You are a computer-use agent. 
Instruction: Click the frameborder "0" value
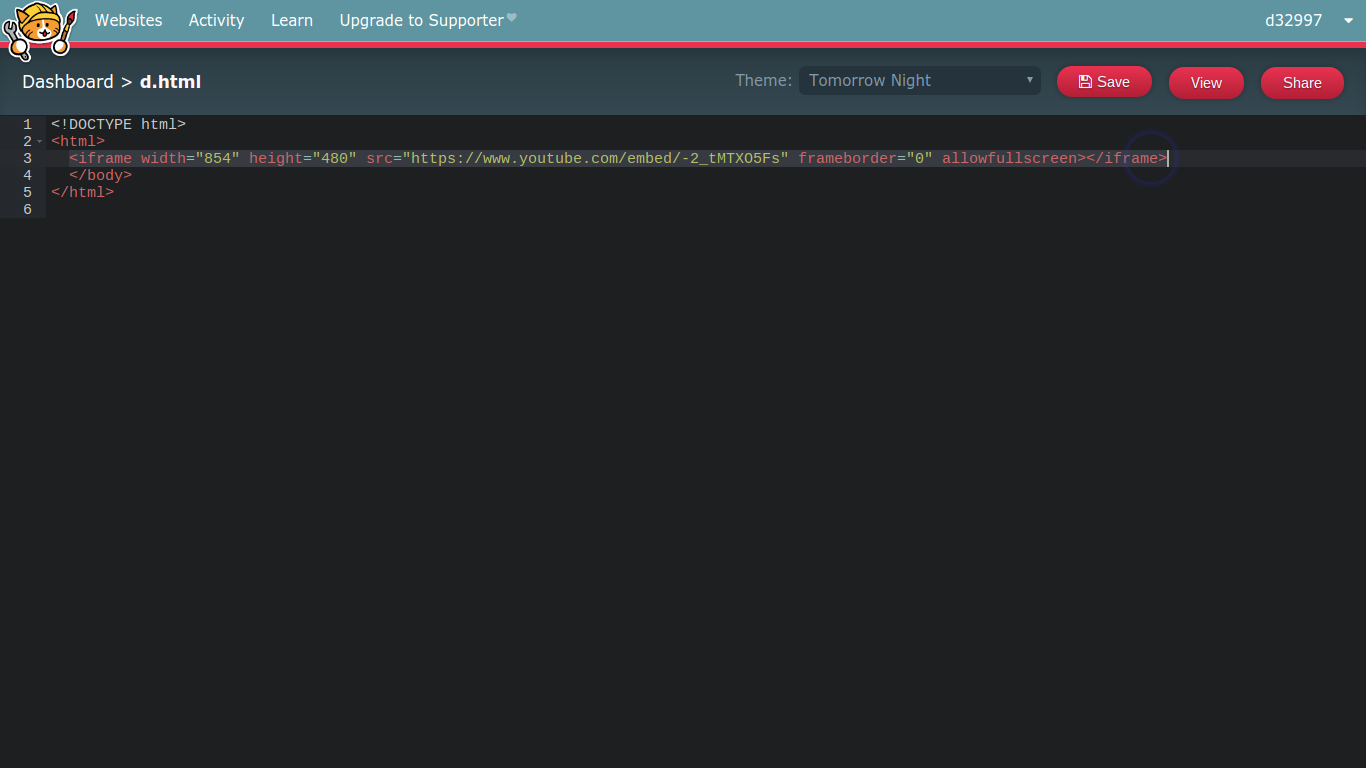[919, 159]
